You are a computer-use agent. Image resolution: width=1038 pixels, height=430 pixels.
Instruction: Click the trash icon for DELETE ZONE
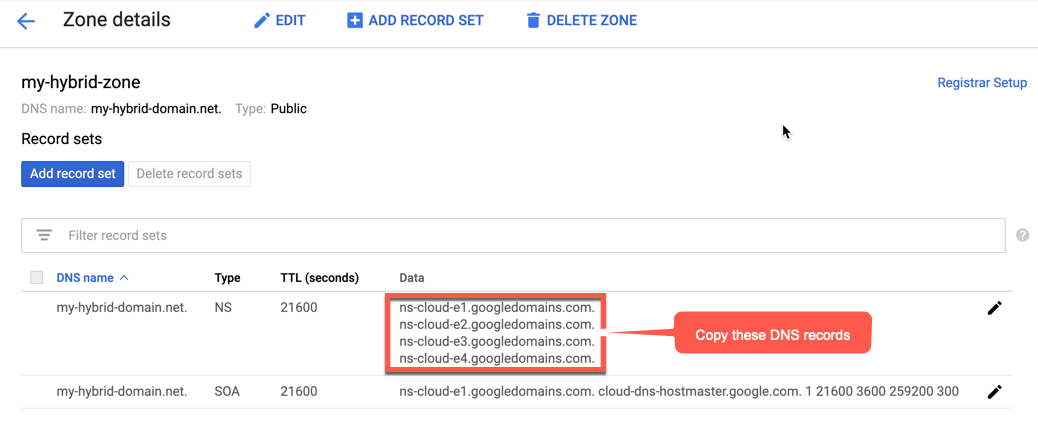tap(533, 21)
